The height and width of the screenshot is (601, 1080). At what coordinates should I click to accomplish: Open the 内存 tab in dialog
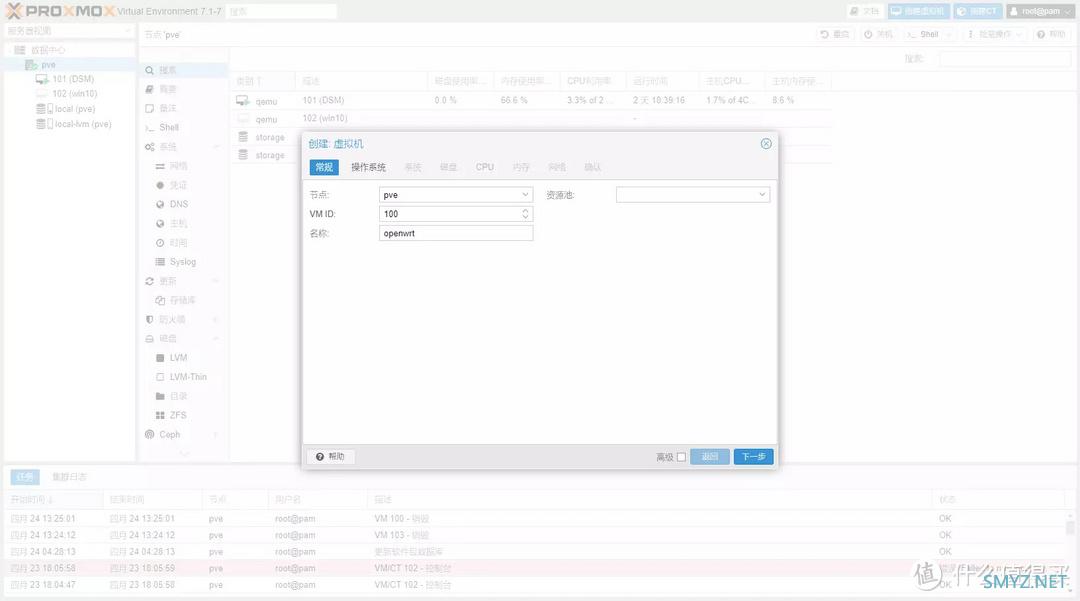coord(521,167)
